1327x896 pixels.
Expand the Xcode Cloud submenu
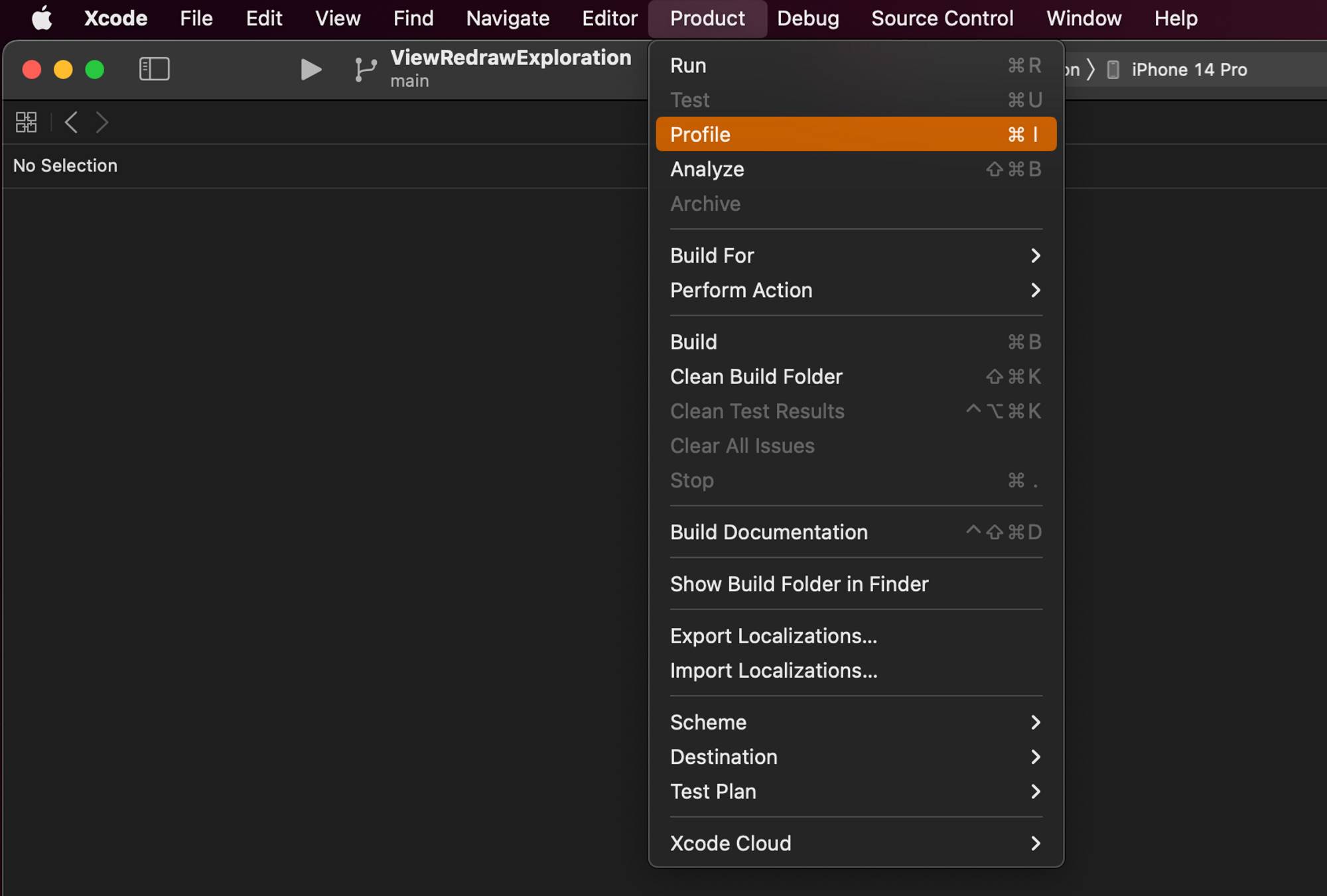pos(856,843)
